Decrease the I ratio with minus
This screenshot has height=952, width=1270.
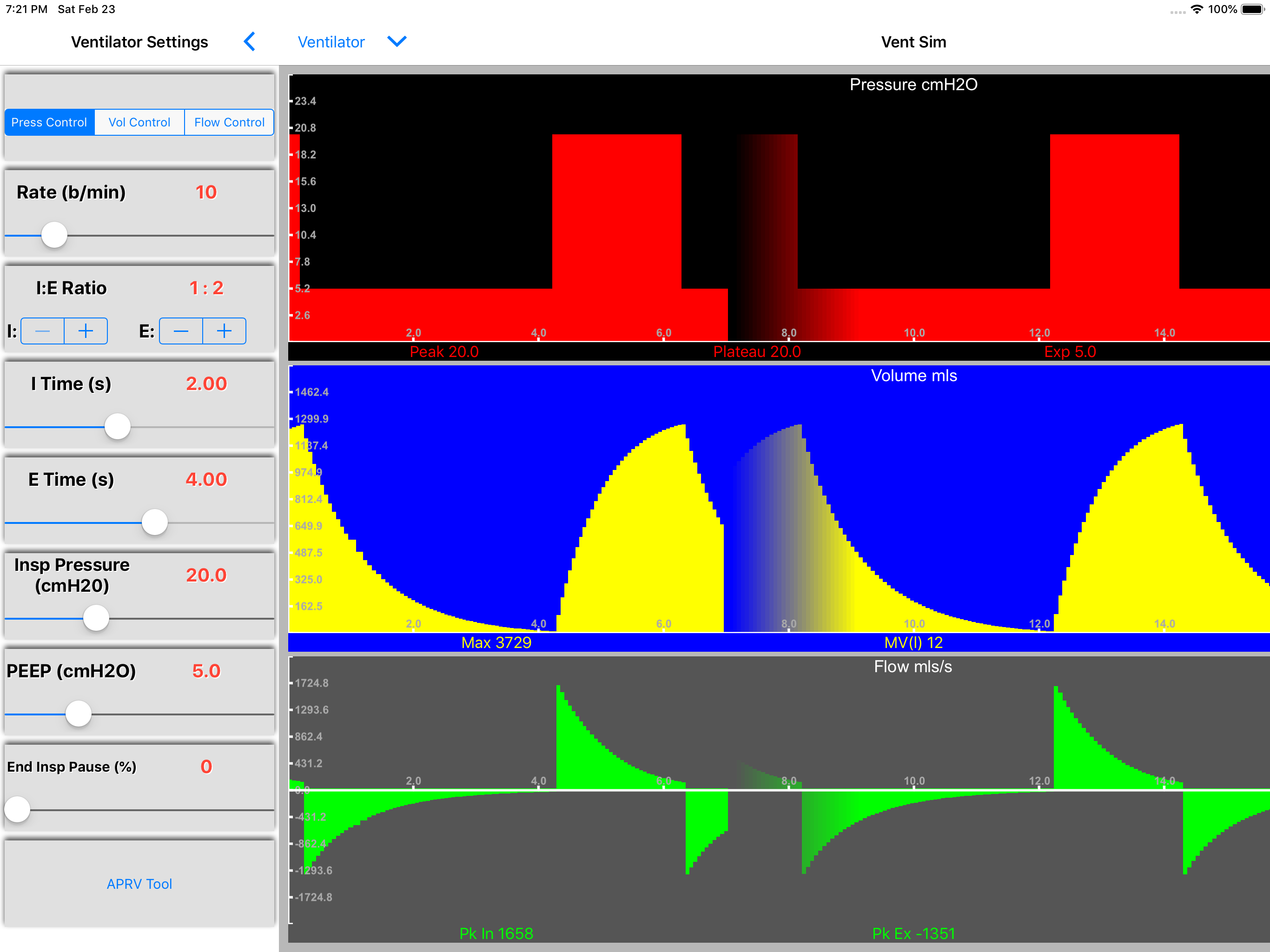click(42, 331)
